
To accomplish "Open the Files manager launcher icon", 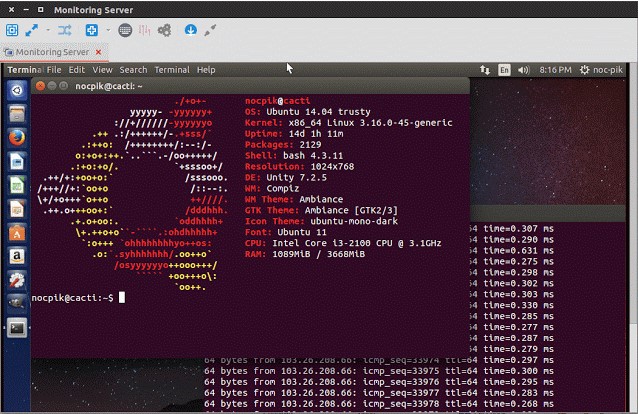I will pyautogui.click(x=17, y=114).
